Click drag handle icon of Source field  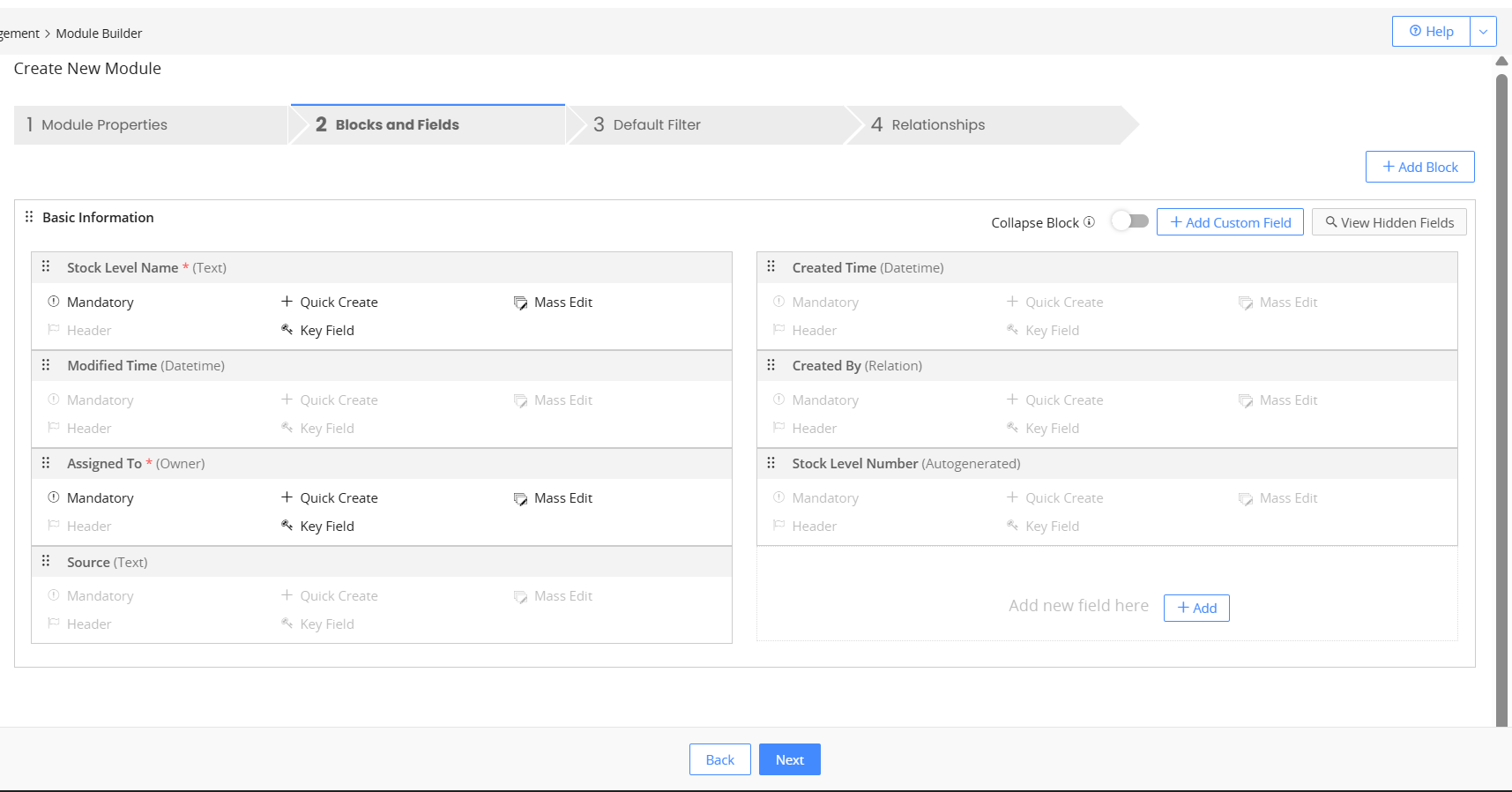point(46,561)
